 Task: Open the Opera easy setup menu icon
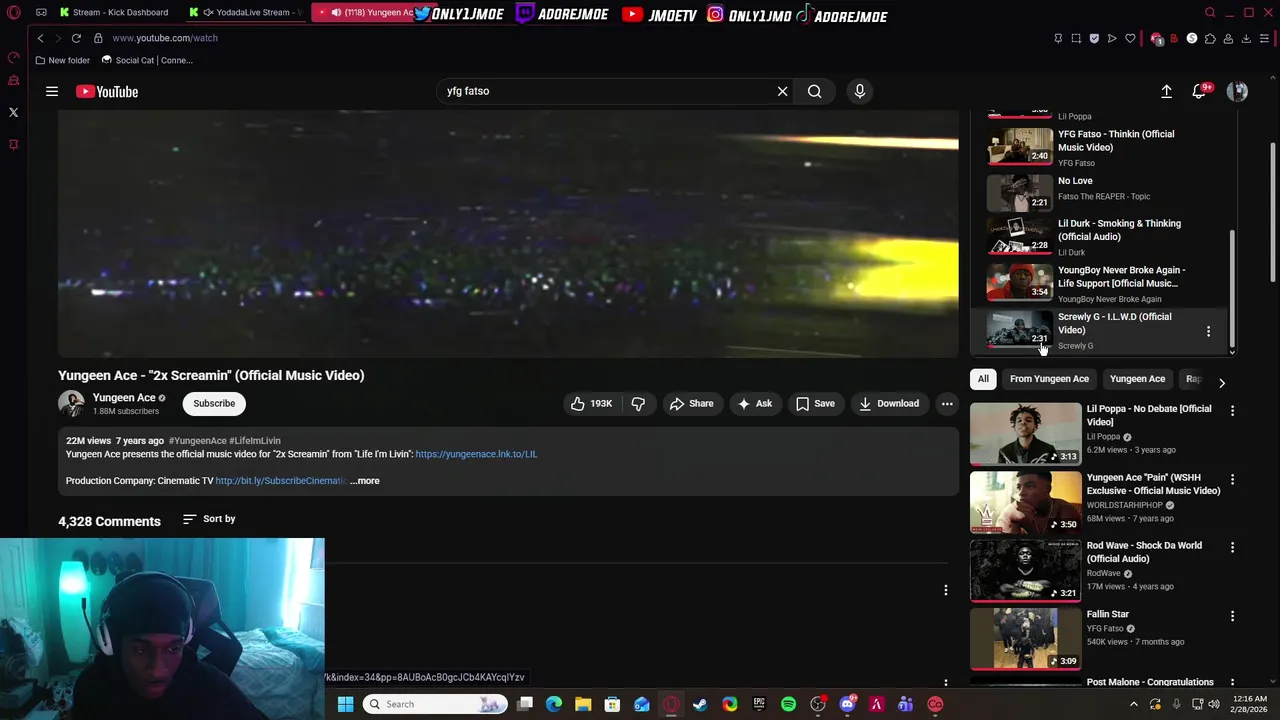[x=1265, y=38]
